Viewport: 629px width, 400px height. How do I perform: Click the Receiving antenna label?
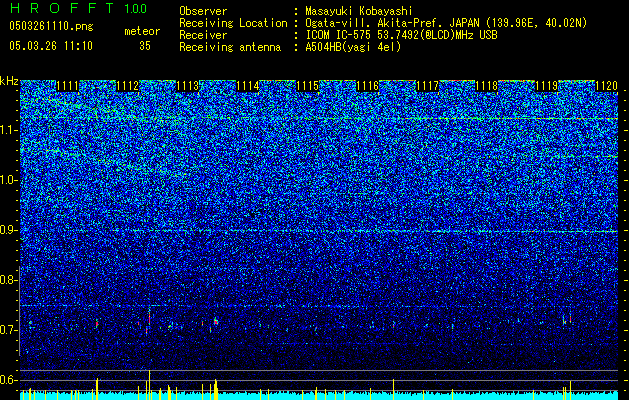(x=230, y=47)
